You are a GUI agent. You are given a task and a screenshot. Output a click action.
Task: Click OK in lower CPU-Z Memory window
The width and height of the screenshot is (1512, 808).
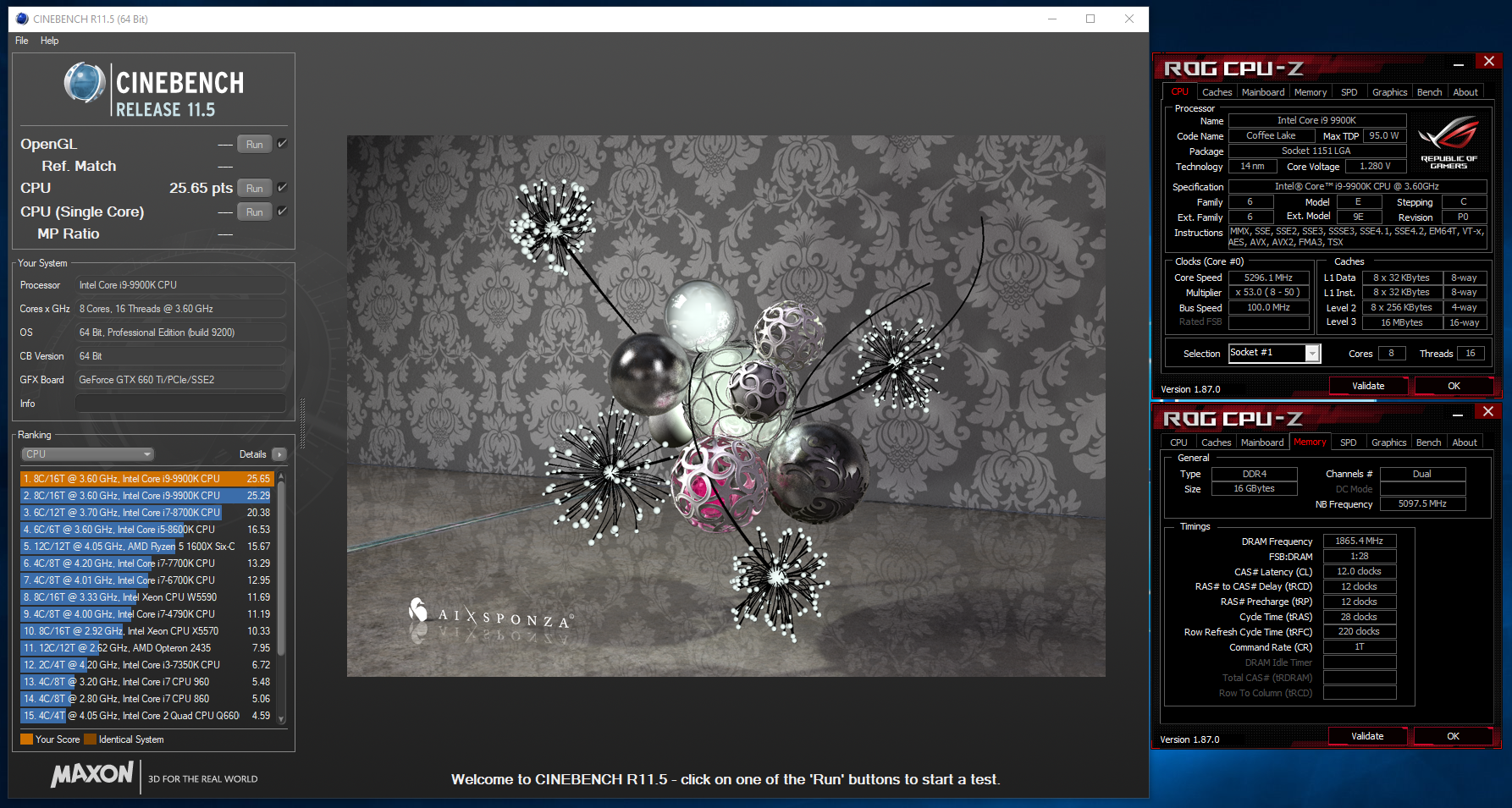click(1453, 736)
